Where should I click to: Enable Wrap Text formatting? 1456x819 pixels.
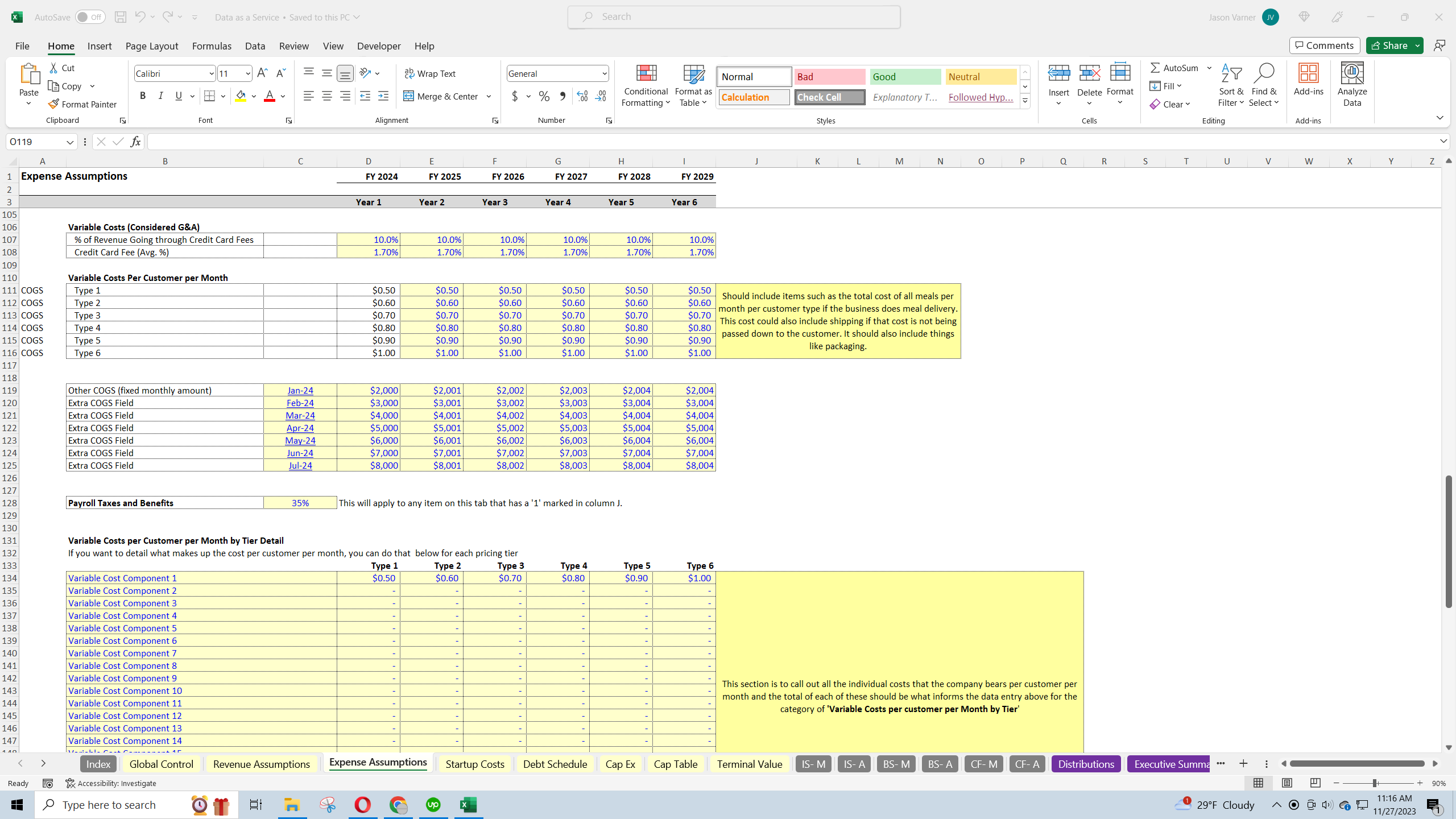[431, 73]
